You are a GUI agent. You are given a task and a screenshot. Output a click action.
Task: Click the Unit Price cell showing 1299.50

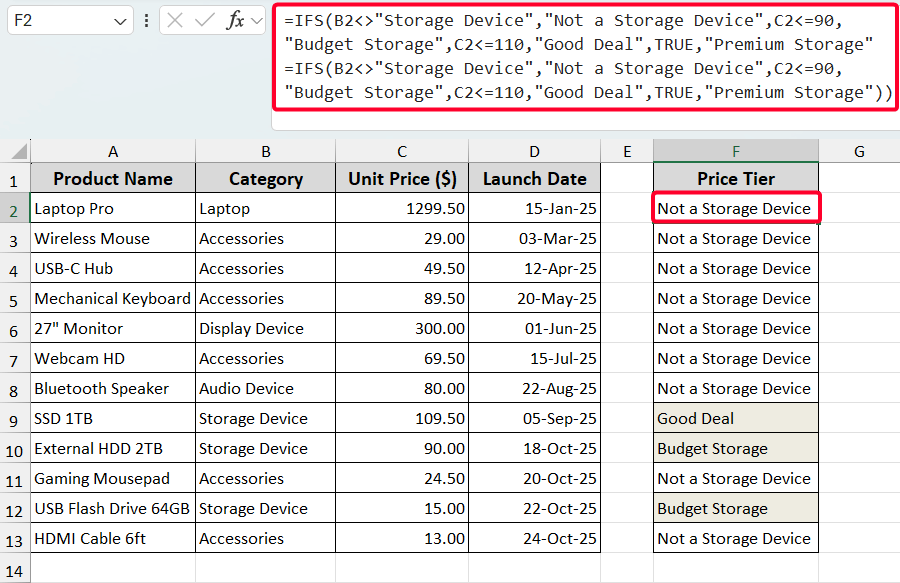tap(401, 208)
